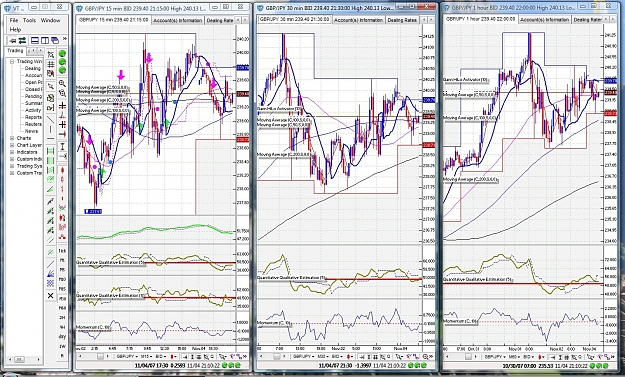
Task: Select the diagonal trend line drawing tool
Action: 51,119
